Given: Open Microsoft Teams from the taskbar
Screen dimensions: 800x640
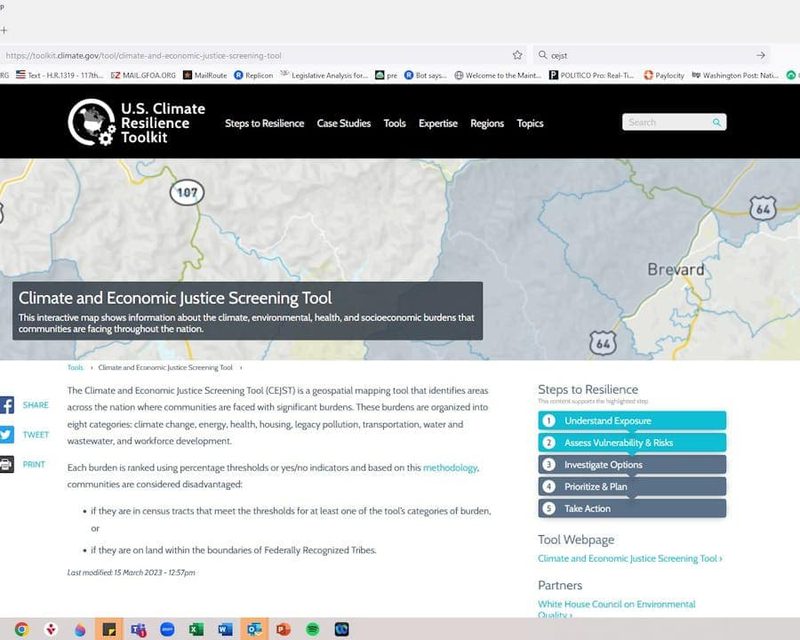Looking at the screenshot, I should tap(138, 629).
